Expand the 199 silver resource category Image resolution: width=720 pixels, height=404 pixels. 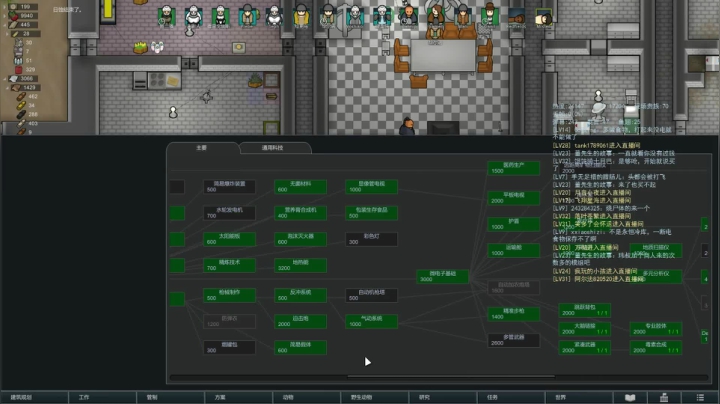click(x=5, y=7)
